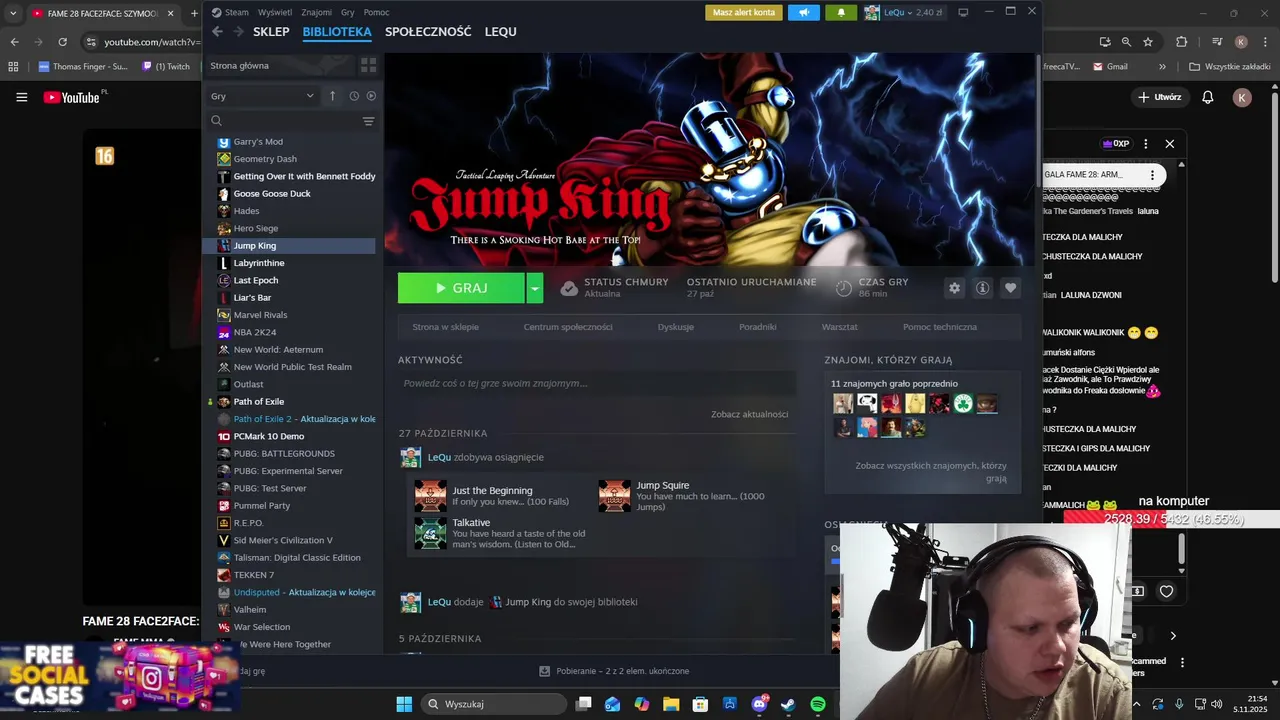Open YouTube notifications bell
This screenshot has height=720, width=1280.
1207,97
